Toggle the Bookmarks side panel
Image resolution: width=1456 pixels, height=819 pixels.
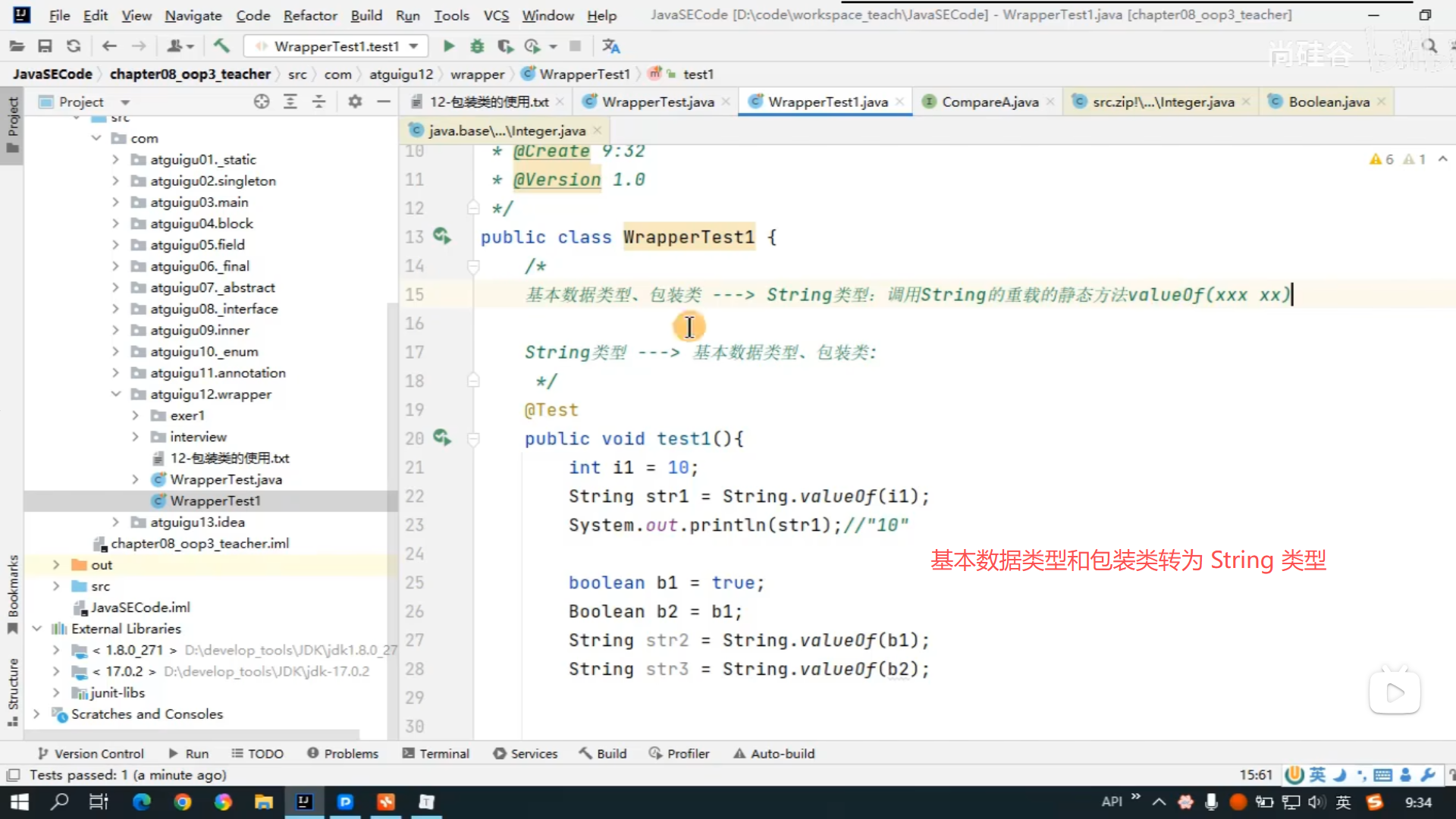[x=13, y=593]
